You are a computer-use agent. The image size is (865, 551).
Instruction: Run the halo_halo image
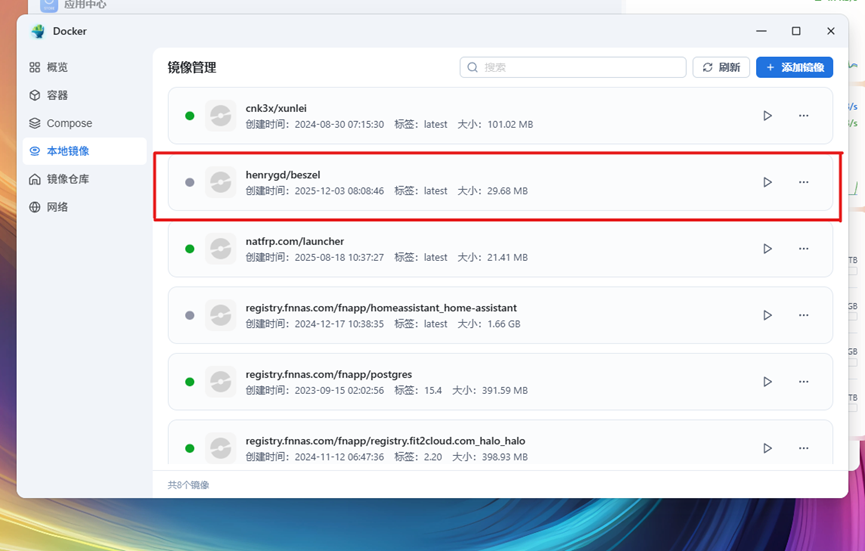[767, 448]
